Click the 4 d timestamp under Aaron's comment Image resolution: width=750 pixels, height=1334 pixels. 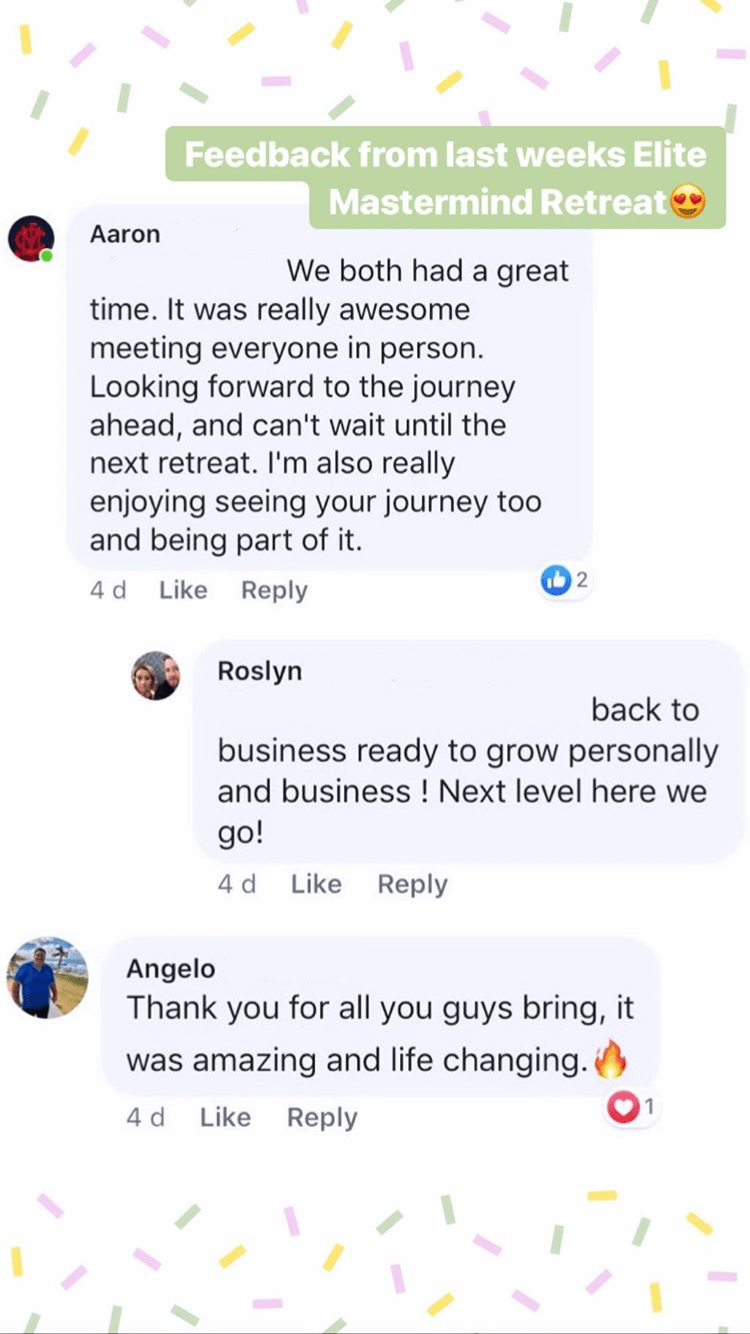click(108, 590)
